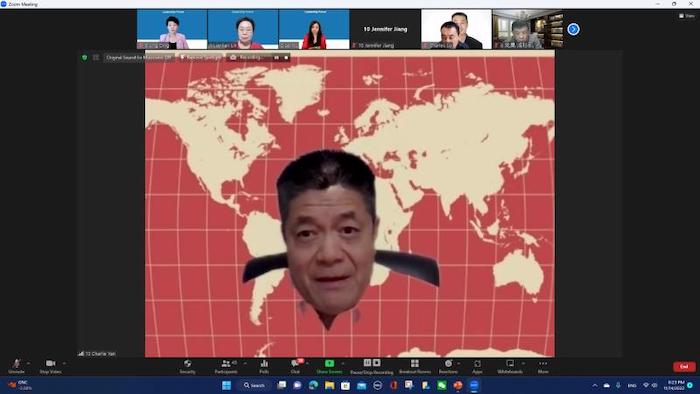The width and height of the screenshot is (700, 394).
Task: Open Breakout Rooms
Action: click(415, 364)
